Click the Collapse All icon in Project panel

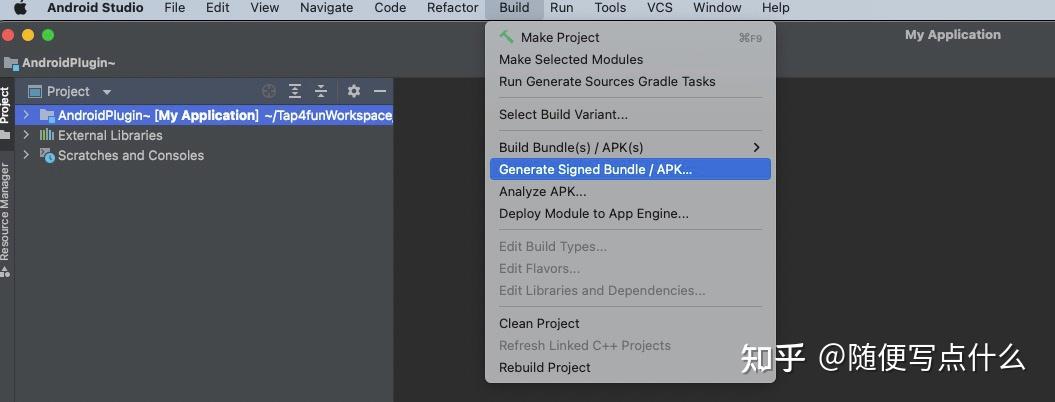(321, 91)
